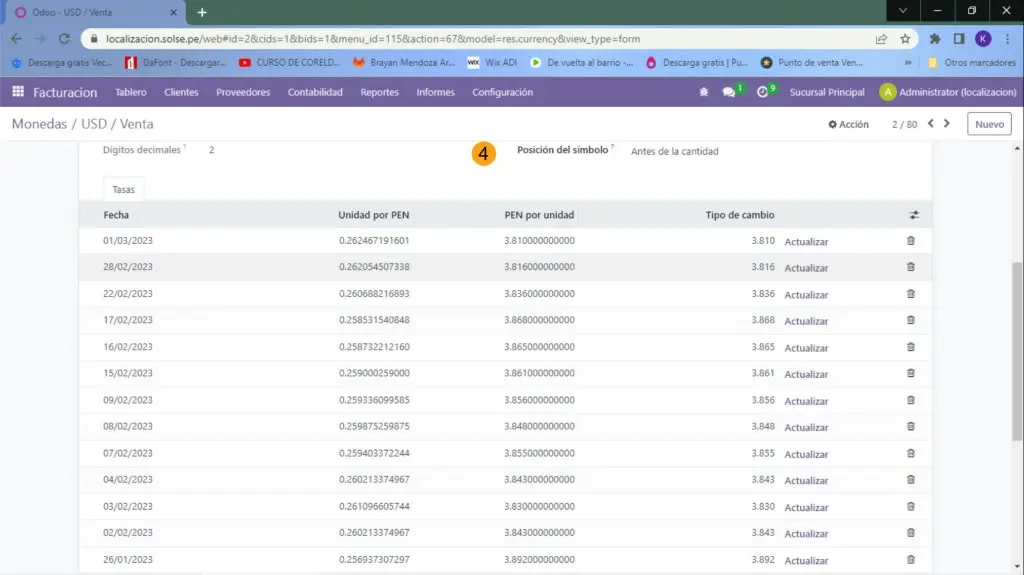Go to previous record arrow
The image size is (1024, 575).
point(931,124)
